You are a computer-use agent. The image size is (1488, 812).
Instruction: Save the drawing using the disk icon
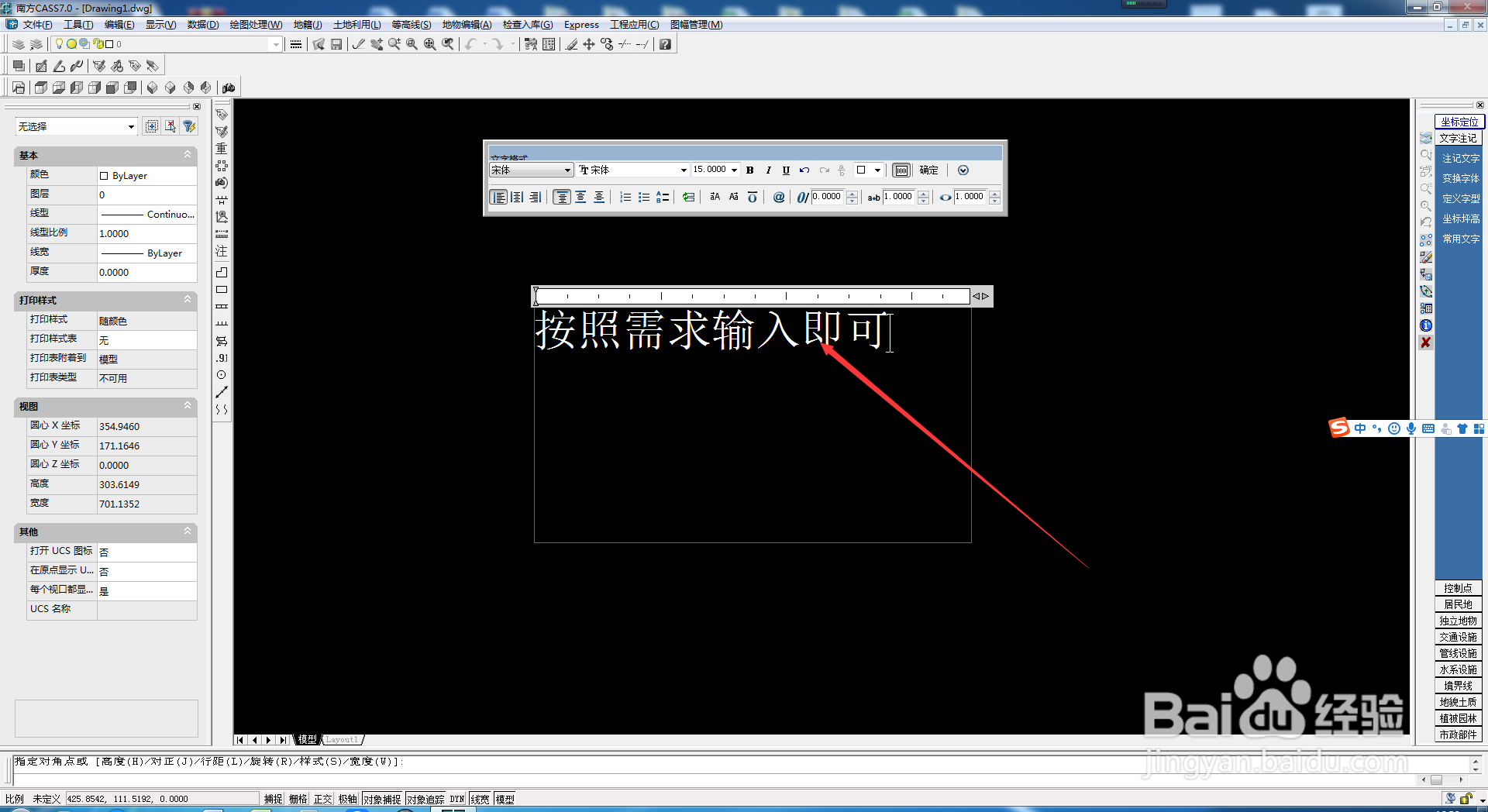(336, 44)
